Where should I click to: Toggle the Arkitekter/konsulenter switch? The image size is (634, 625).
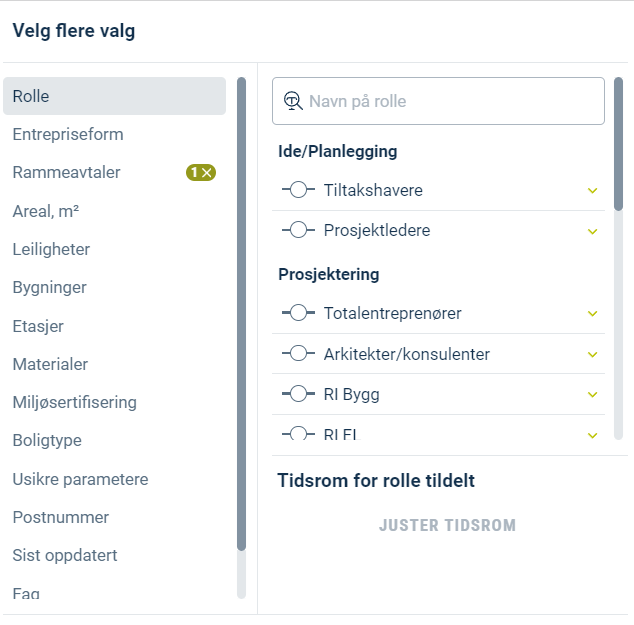(298, 353)
